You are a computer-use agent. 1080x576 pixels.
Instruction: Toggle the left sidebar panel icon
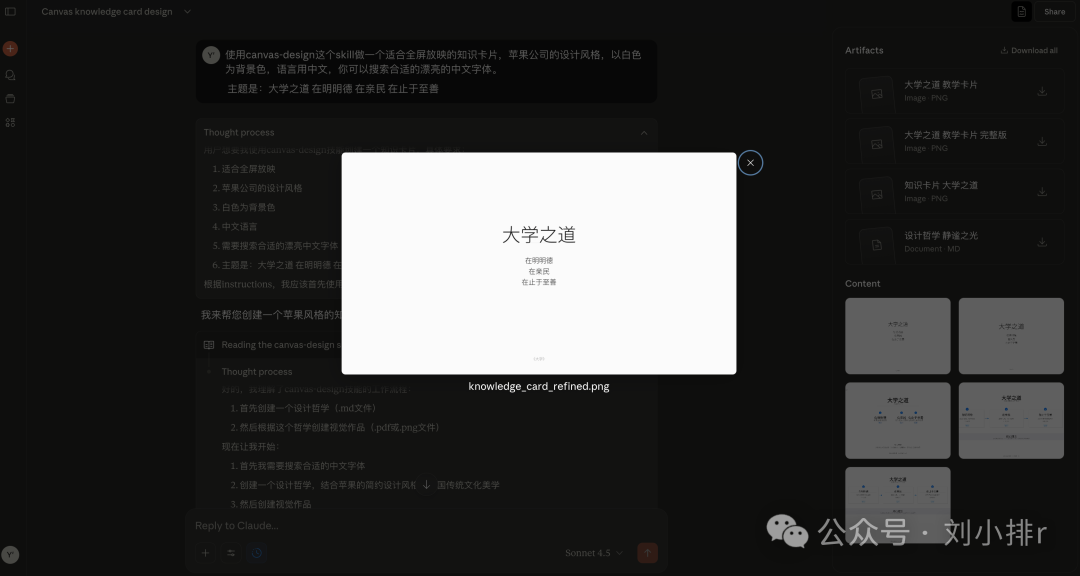pos(11,12)
